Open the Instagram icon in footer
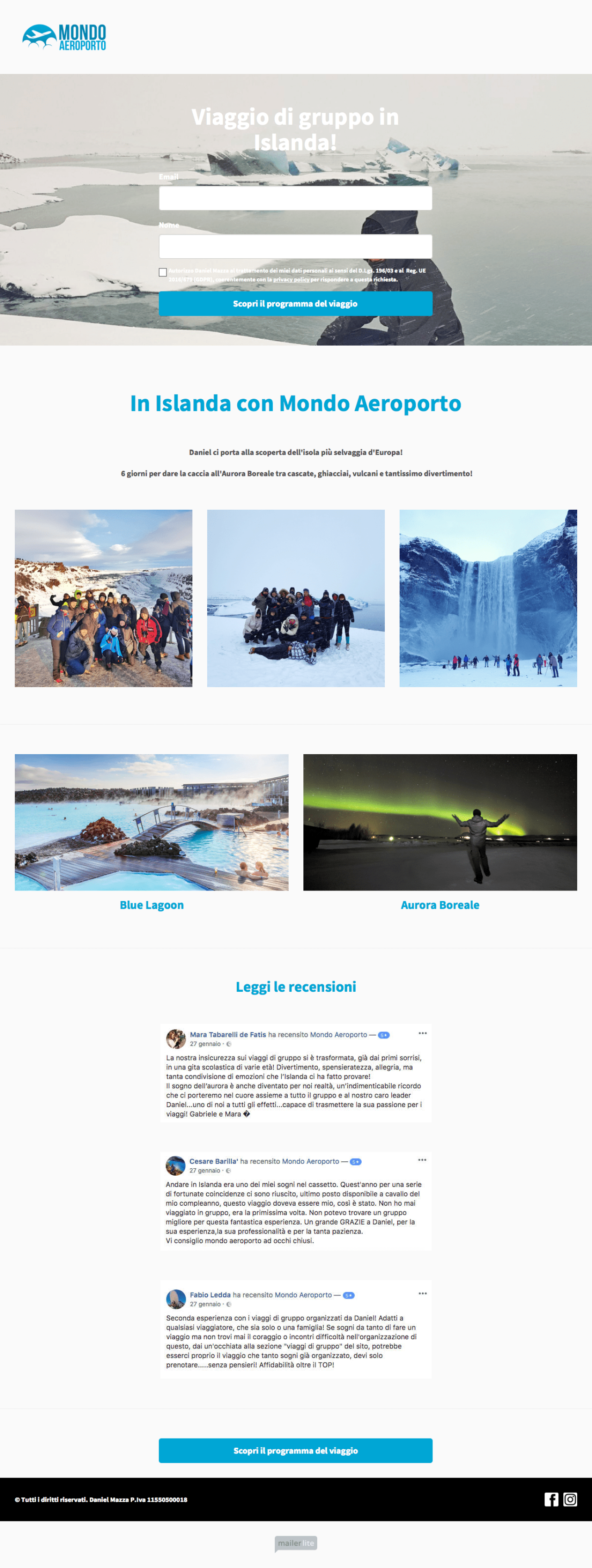The height and width of the screenshot is (1568, 592). click(570, 1499)
